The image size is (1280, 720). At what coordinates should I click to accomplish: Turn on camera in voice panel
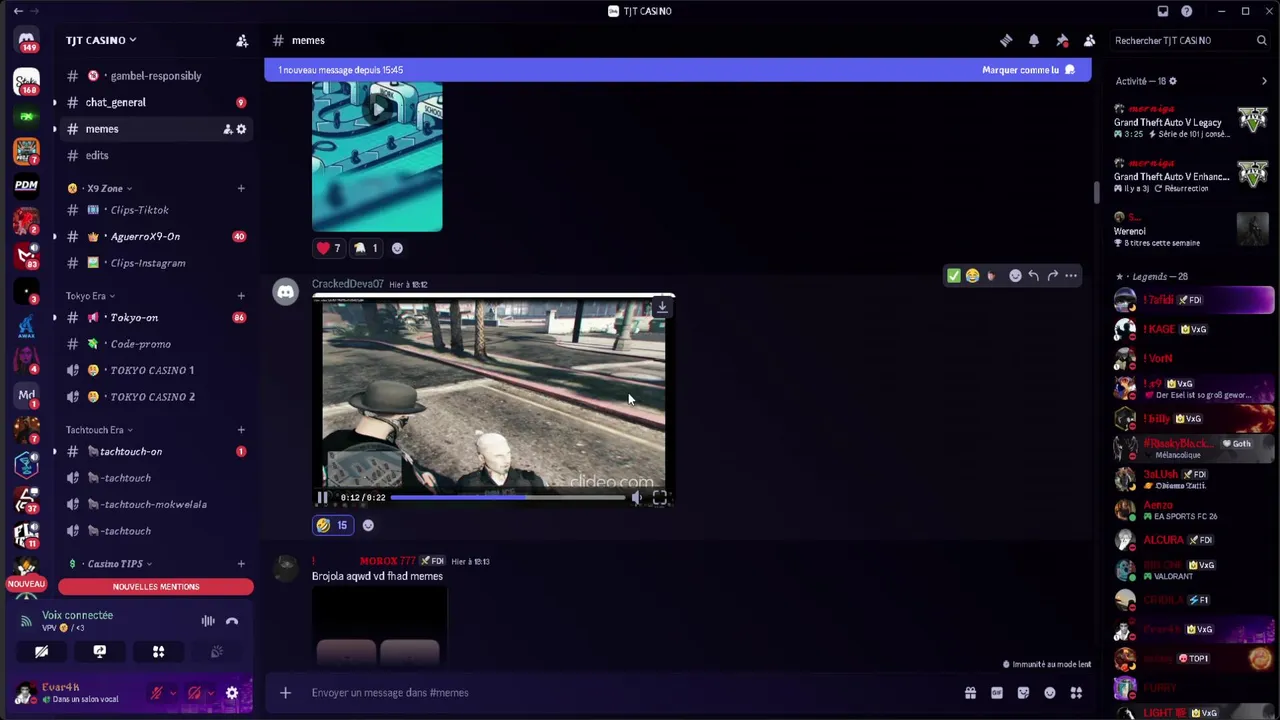pyautogui.click(x=41, y=652)
